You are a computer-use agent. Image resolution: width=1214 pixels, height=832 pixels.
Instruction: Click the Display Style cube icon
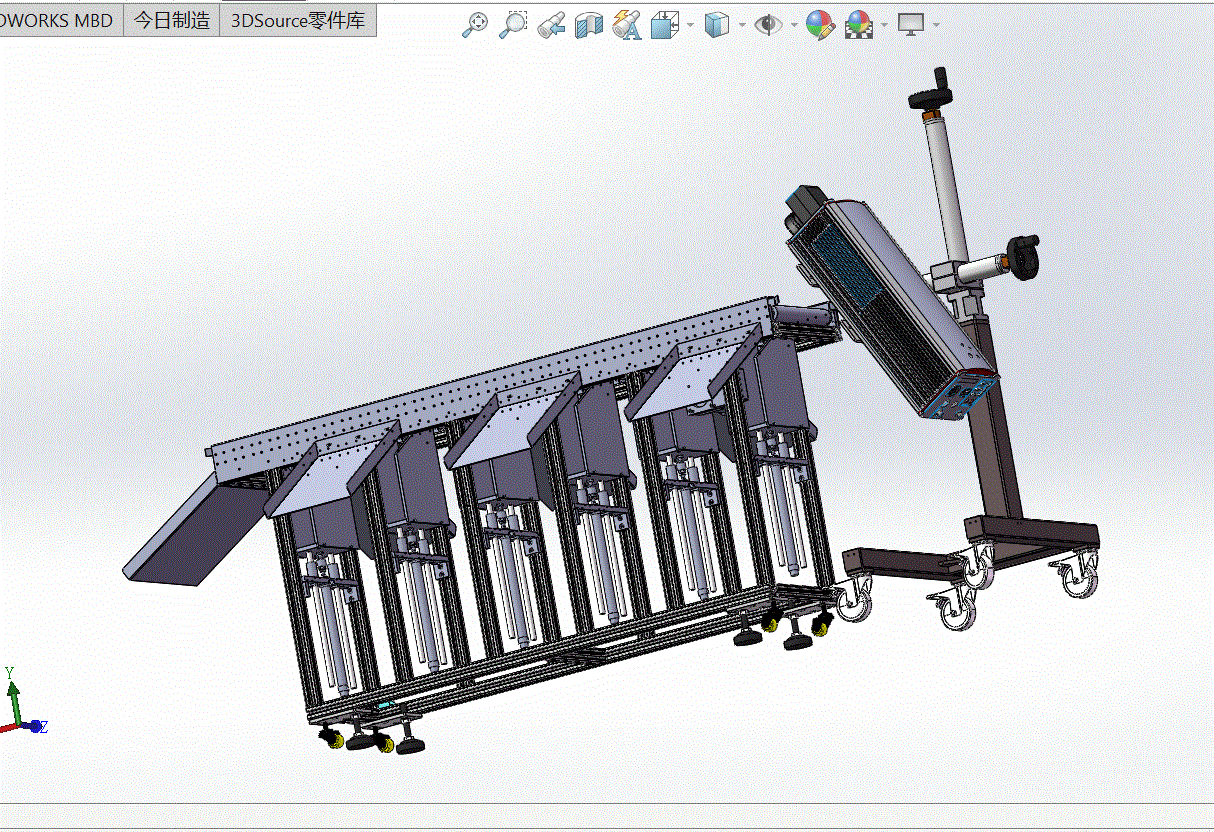[x=717, y=24]
